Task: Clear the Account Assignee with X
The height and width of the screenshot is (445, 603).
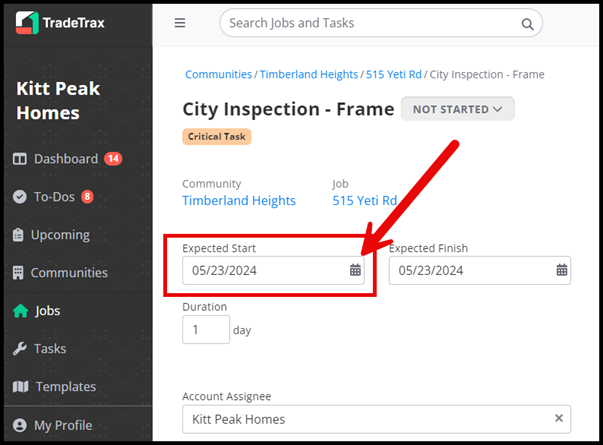Action: coord(559,418)
